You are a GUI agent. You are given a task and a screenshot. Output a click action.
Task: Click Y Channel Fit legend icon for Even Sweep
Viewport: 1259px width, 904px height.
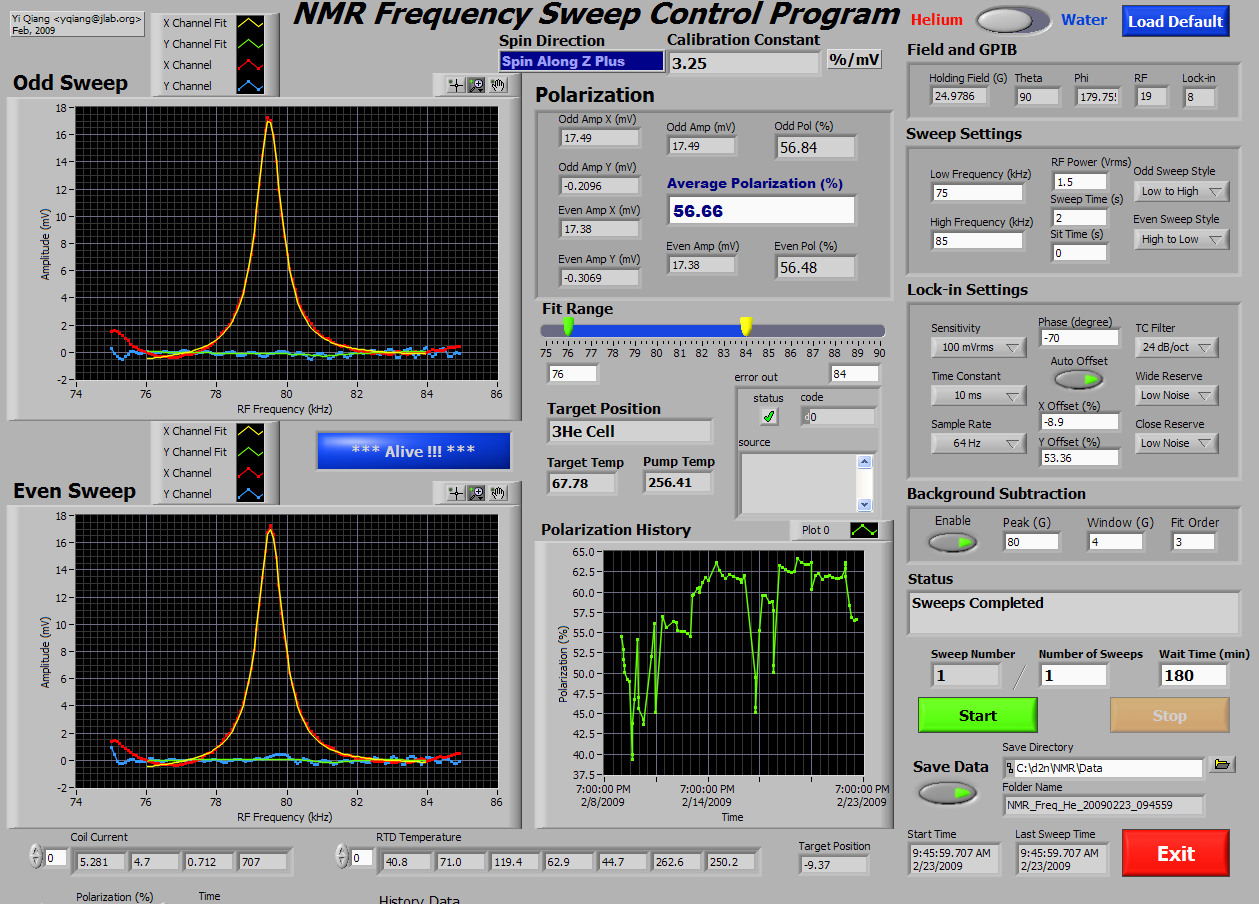(249, 452)
